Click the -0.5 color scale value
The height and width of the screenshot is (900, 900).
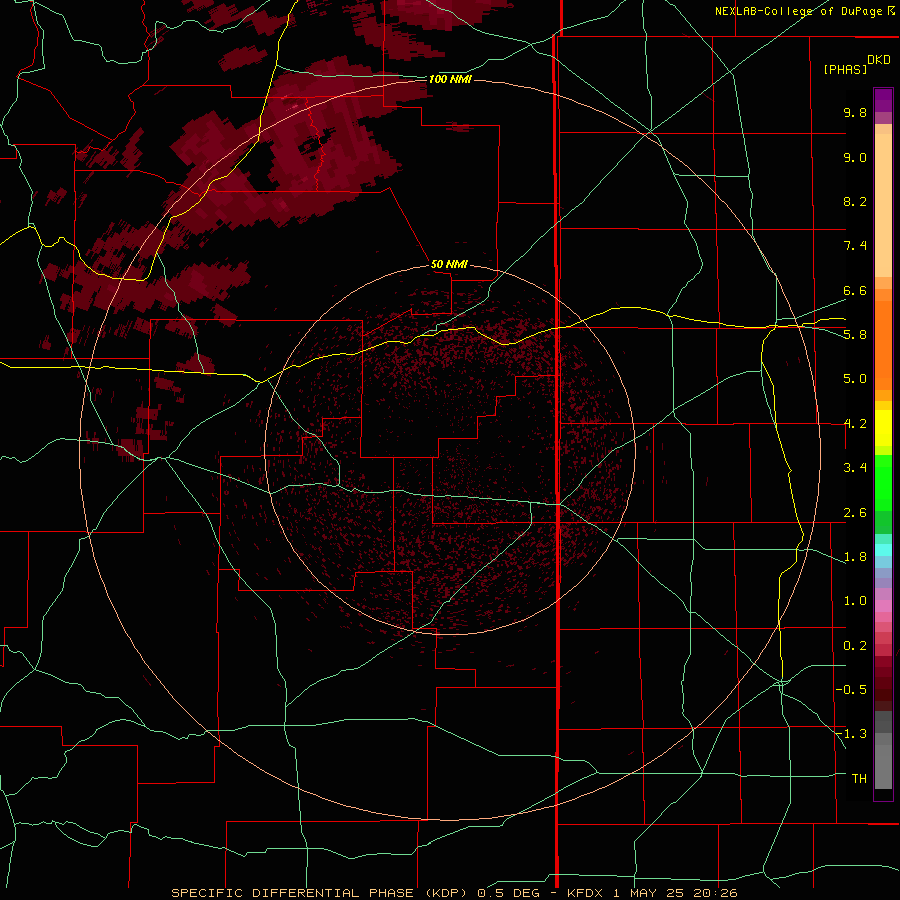(851, 690)
